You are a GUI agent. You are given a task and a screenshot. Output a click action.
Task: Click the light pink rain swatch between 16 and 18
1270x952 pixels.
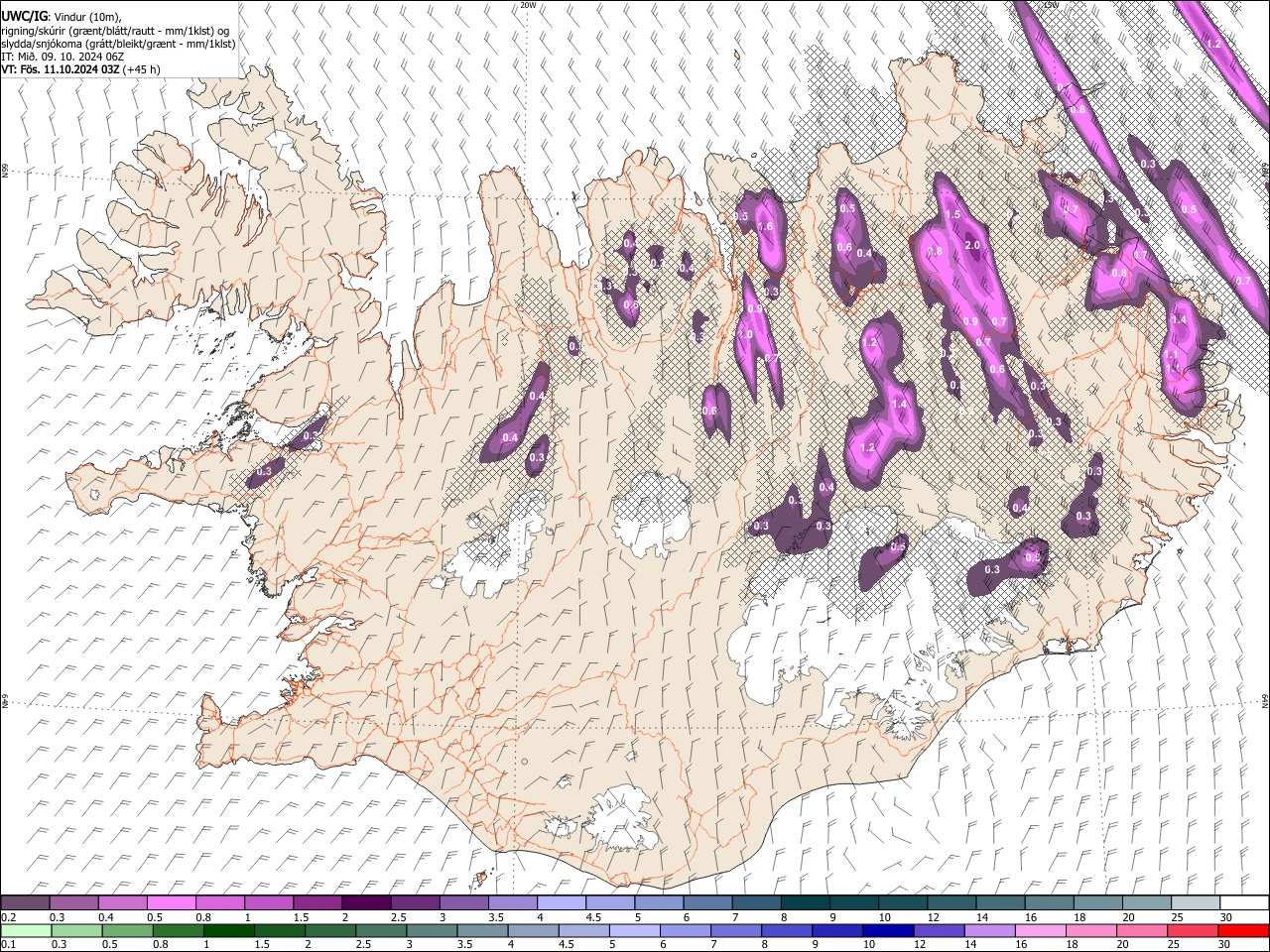click(x=1040, y=931)
